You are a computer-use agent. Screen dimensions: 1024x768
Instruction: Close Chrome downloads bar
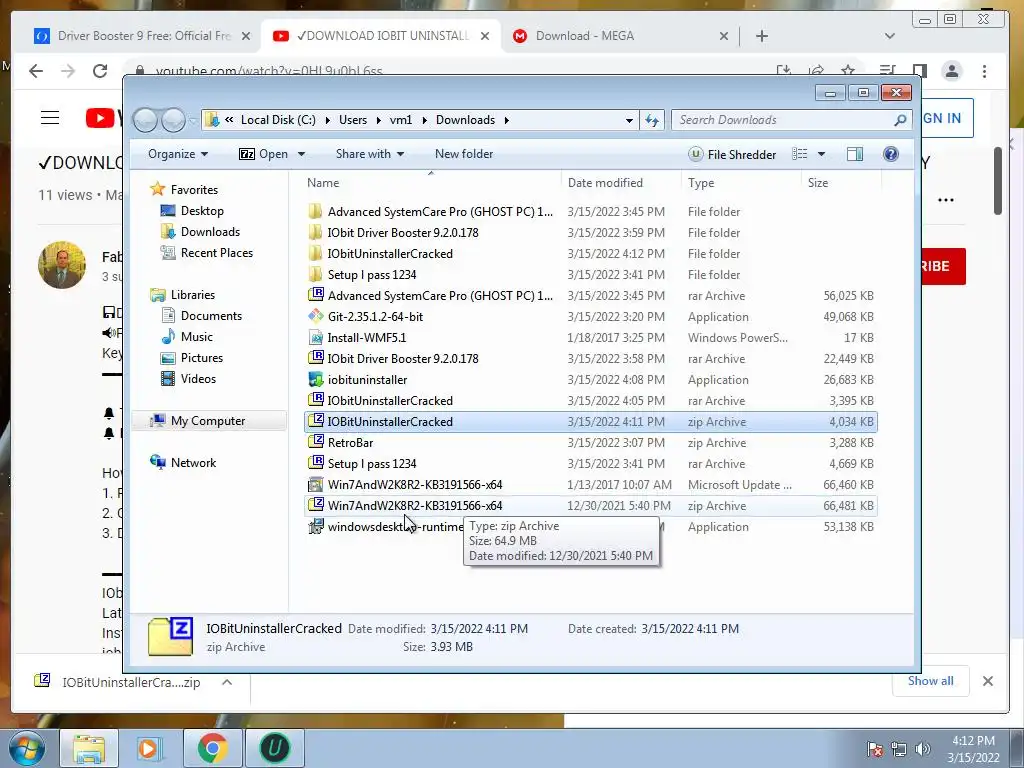pos(987,681)
